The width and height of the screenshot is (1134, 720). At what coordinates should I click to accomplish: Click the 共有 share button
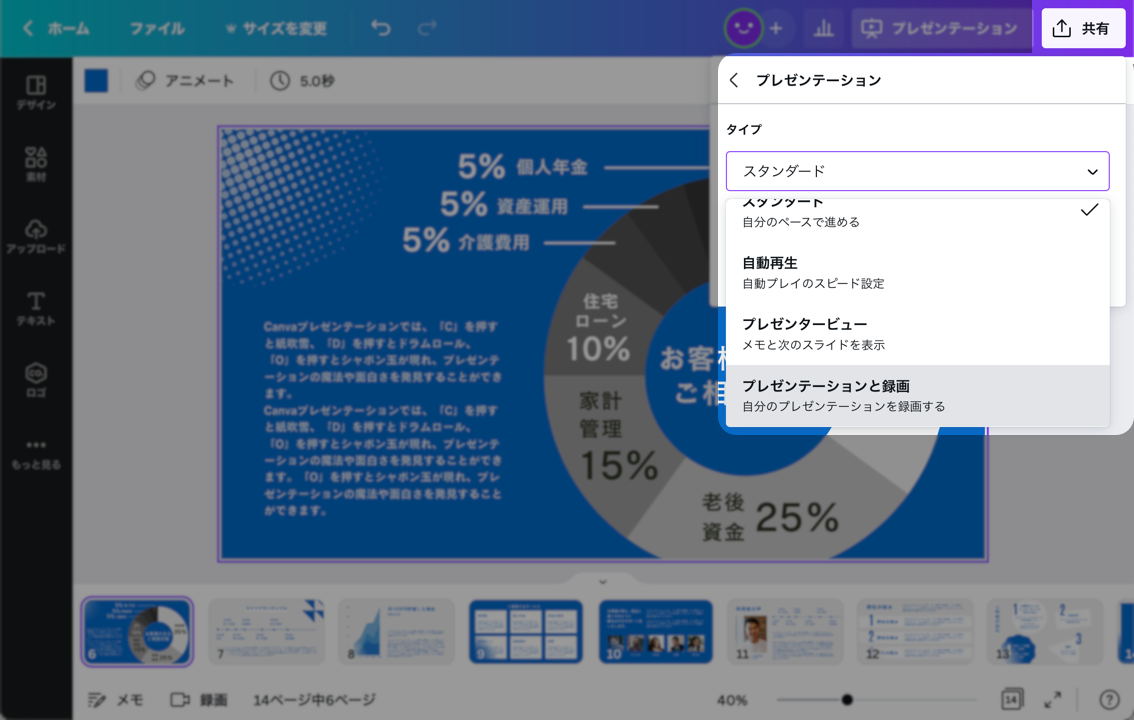click(1082, 28)
